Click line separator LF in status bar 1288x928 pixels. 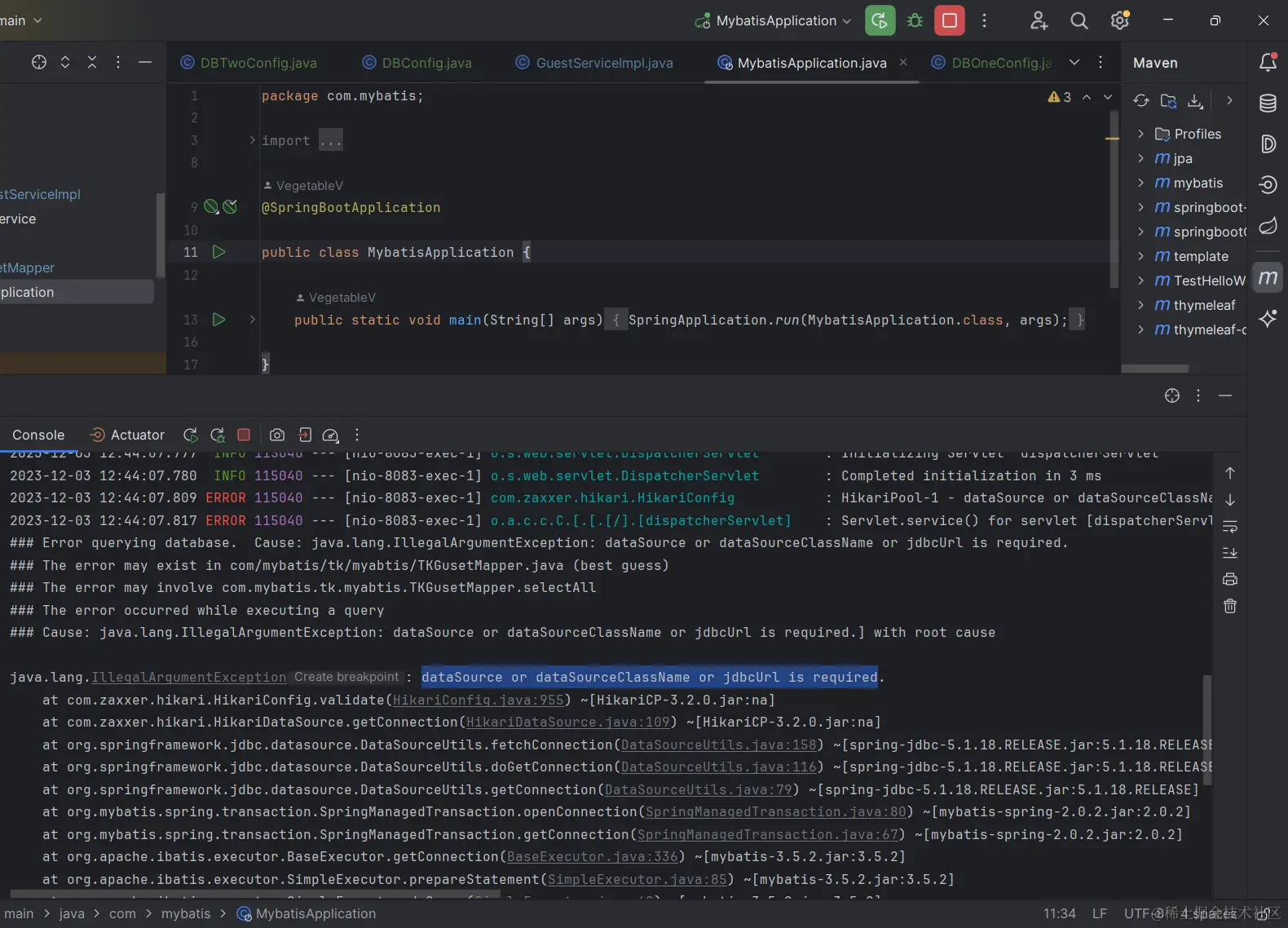[x=1100, y=913]
